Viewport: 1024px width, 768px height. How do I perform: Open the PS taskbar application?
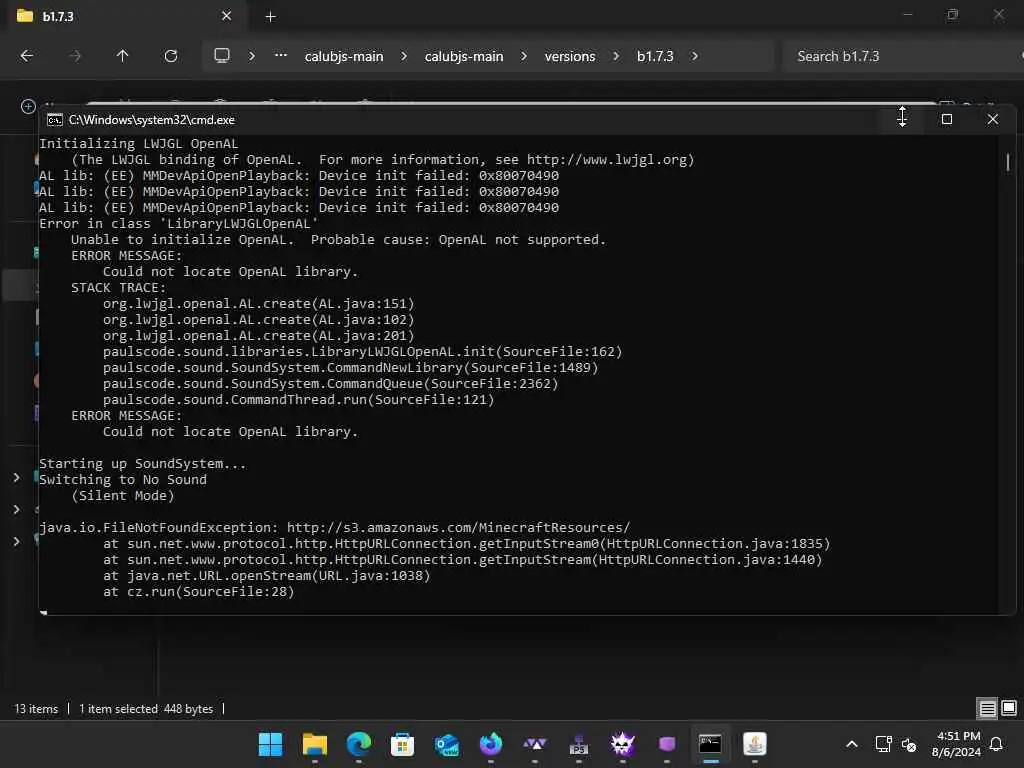point(579,744)
